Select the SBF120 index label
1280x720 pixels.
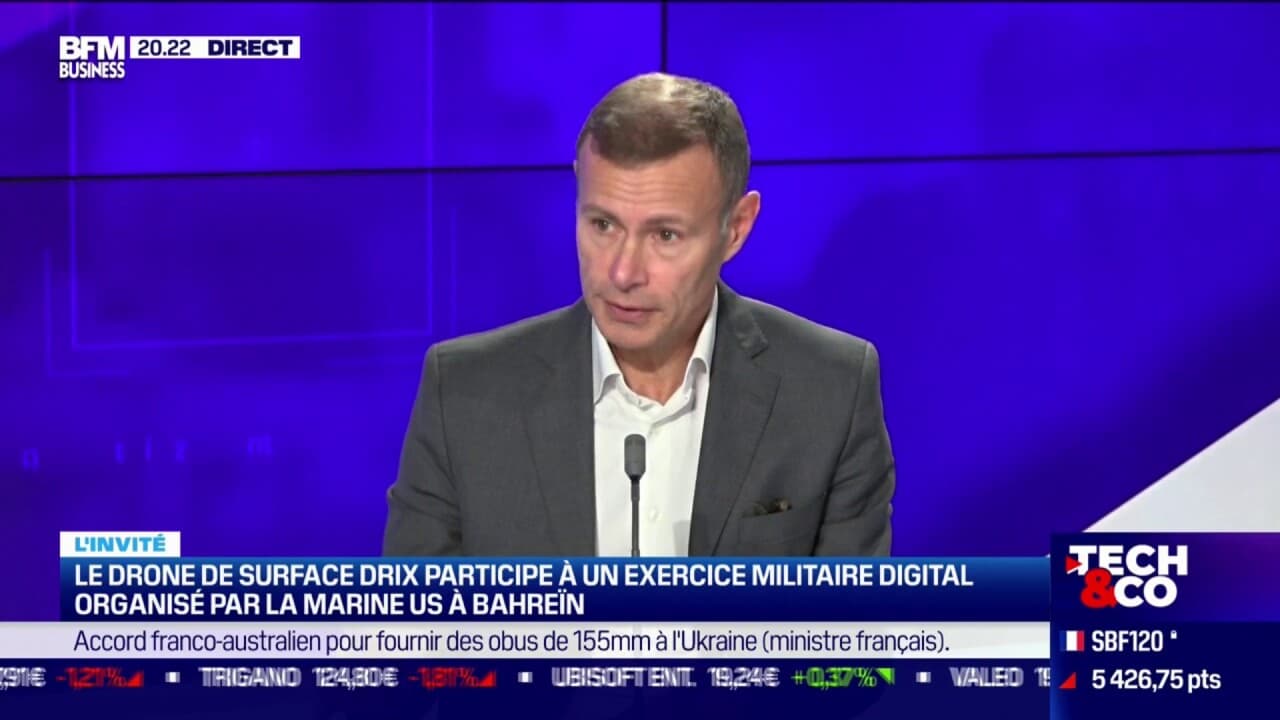(1127, 640)
